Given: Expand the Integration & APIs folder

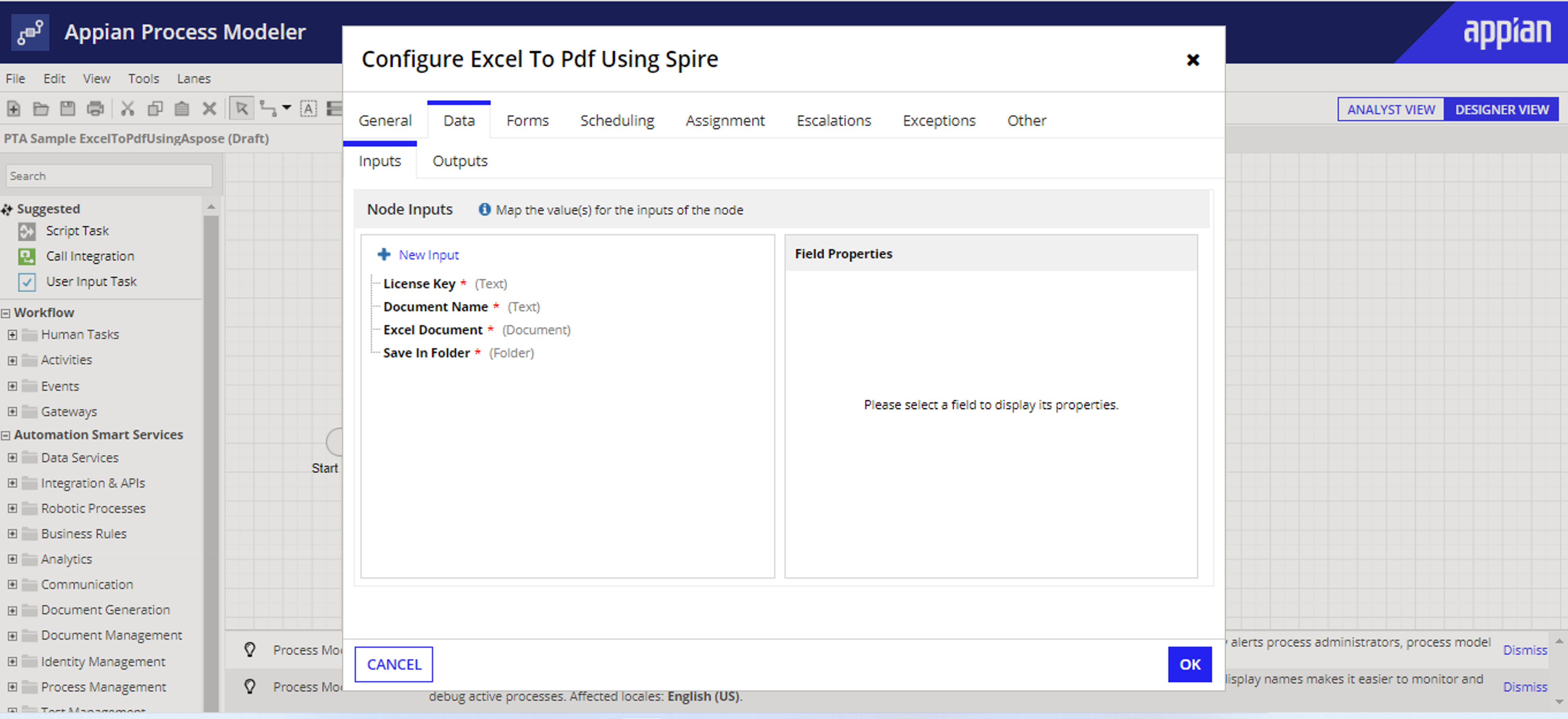Looking at the screenshot, I should (x=12, y=483).
